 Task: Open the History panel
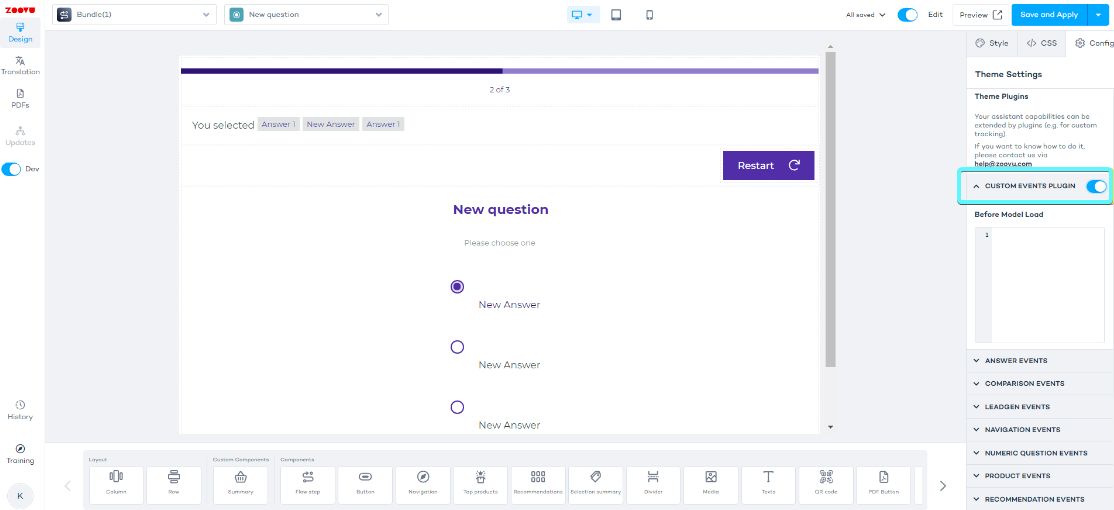(x=20, y=410)
